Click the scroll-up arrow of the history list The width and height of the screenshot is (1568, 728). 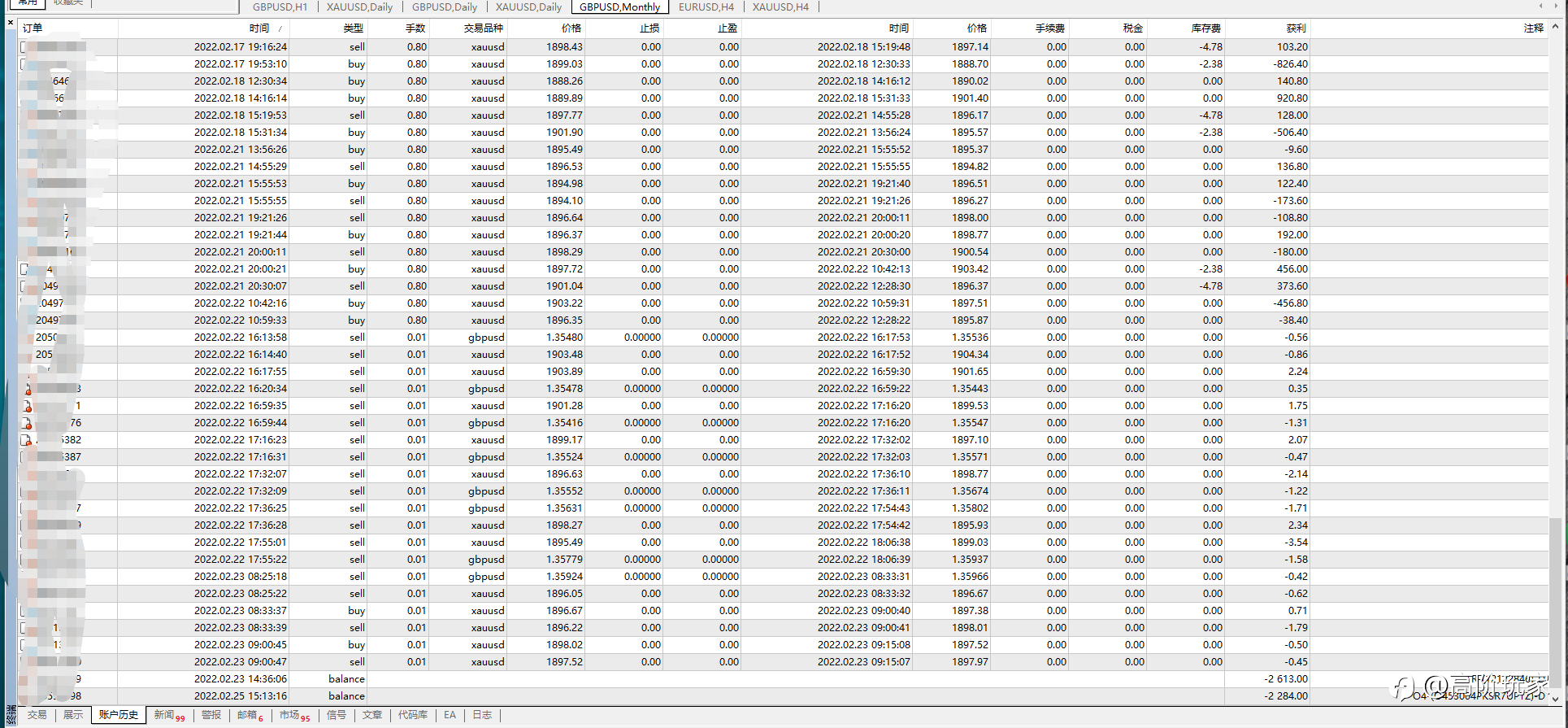(1555, 27)
